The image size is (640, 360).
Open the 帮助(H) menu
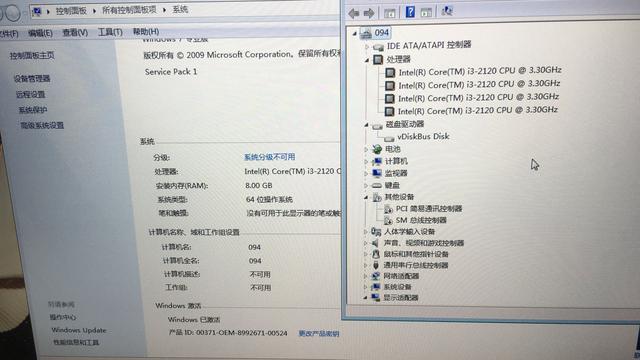click(x=146, y=31)
